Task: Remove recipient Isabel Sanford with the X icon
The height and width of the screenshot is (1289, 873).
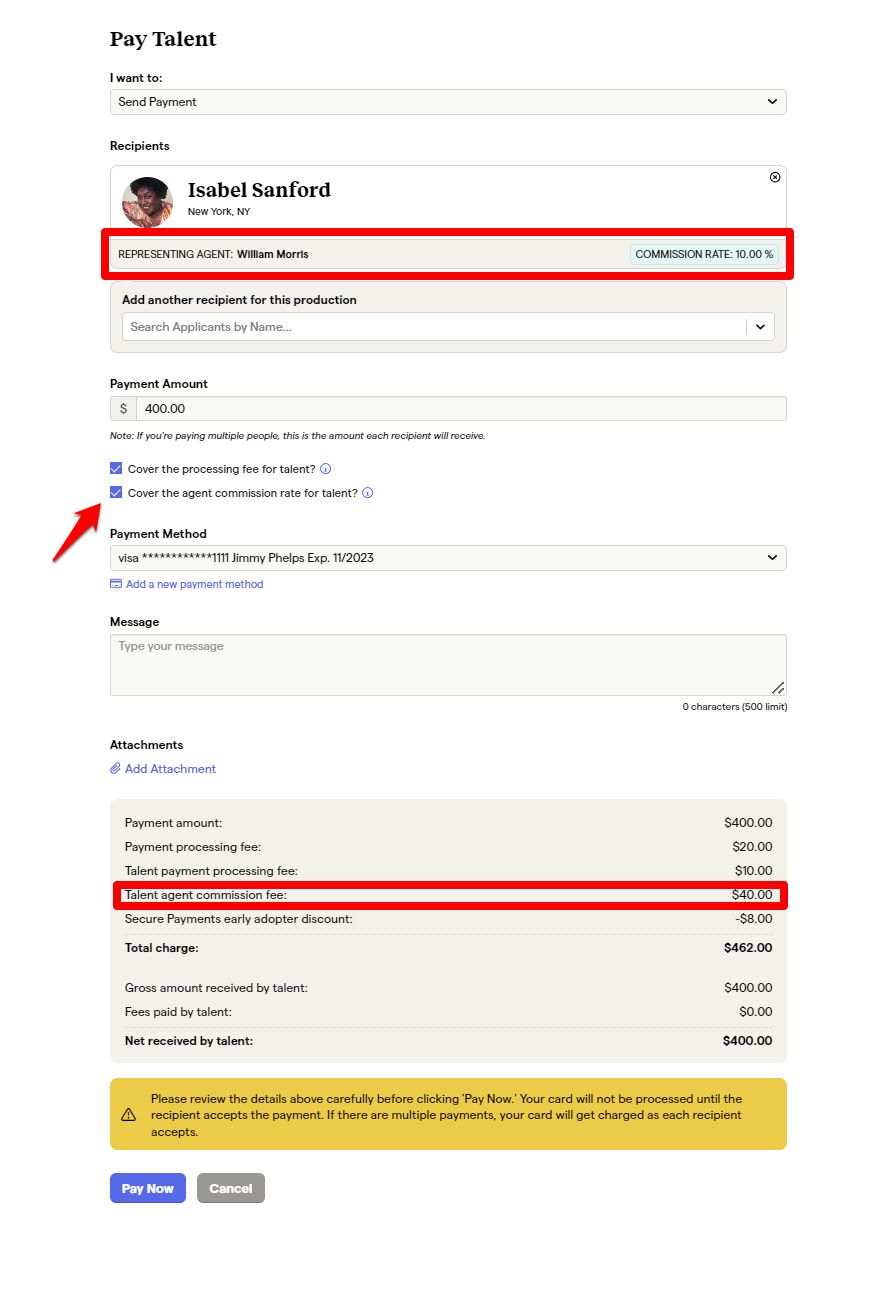Action: point(775,177)
